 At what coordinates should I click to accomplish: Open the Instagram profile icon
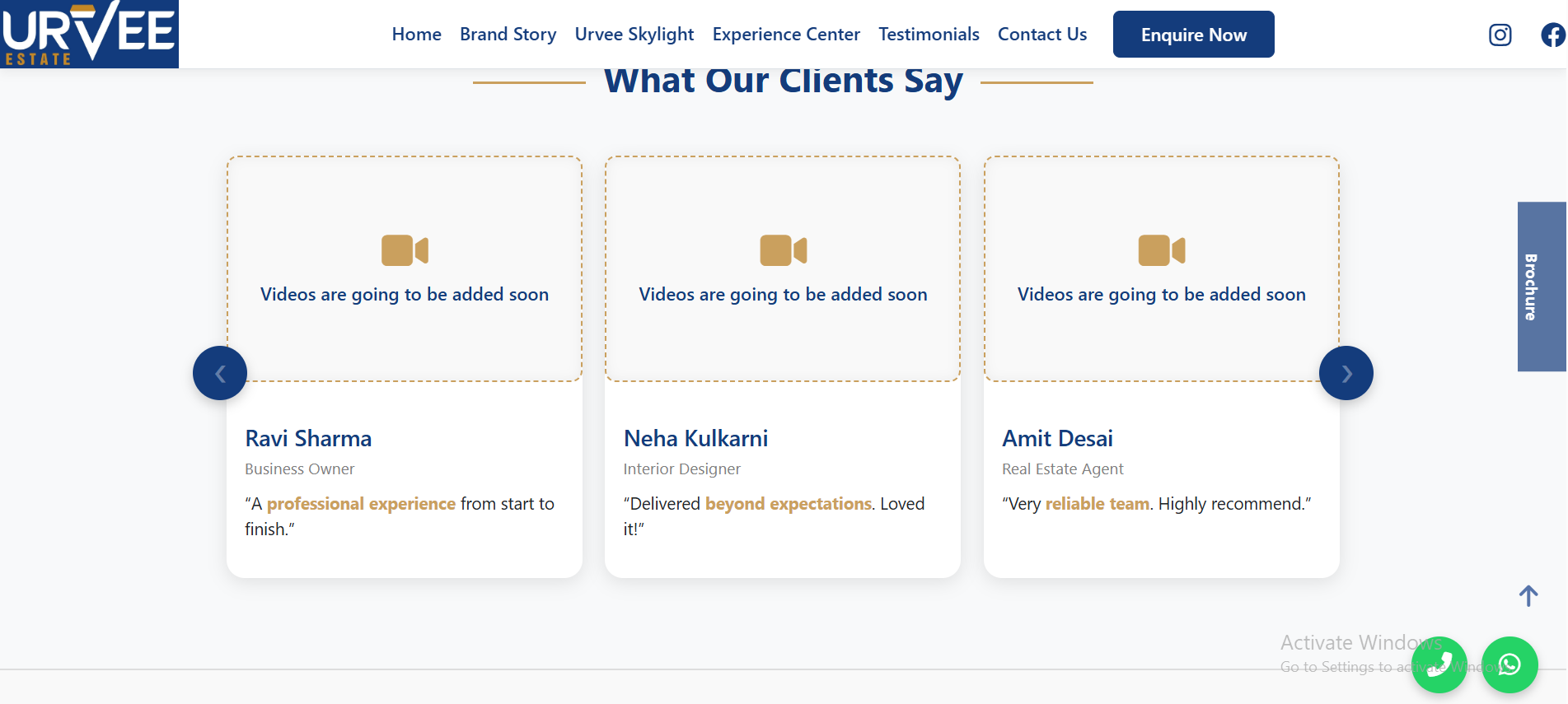[x=1500, y=35]
